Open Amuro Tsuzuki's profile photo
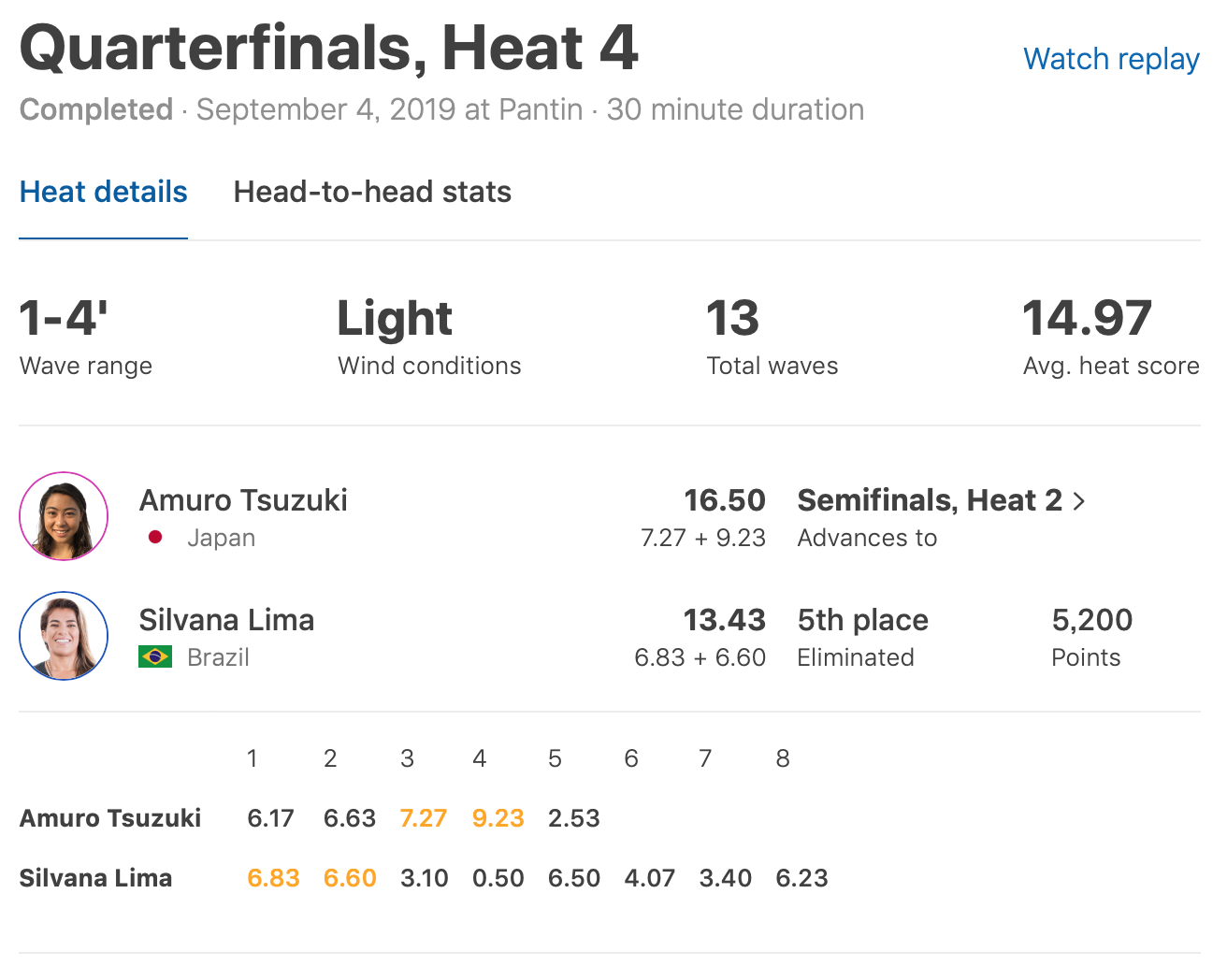The height and width of the screenshot is (980, 1227). pyautogui.click(x=64, y=516)
